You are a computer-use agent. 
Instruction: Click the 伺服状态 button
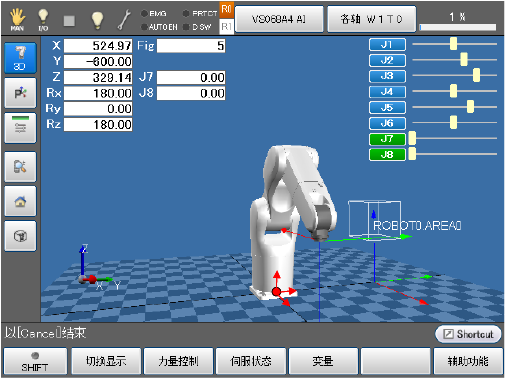coord(251,361)
